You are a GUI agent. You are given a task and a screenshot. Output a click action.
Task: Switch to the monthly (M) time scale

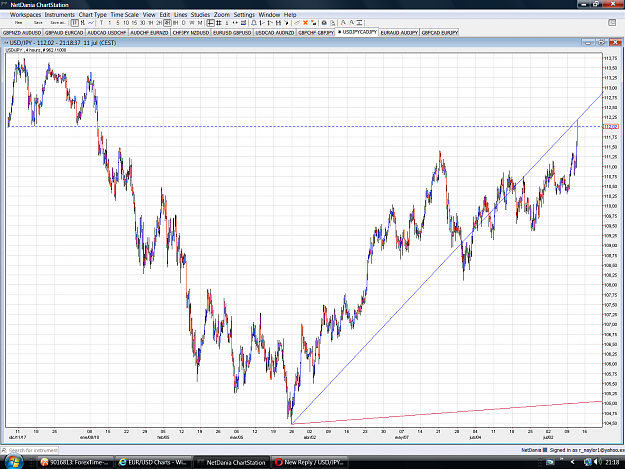click(x=200, y=23)
